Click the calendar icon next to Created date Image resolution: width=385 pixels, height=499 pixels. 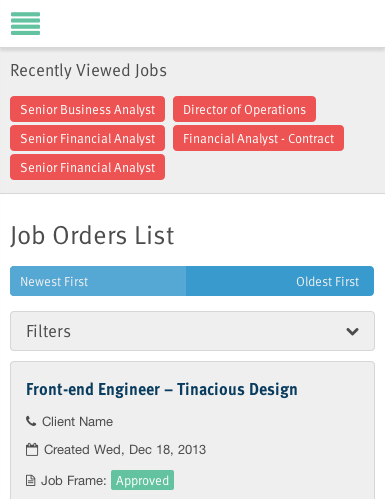(32, 449)
